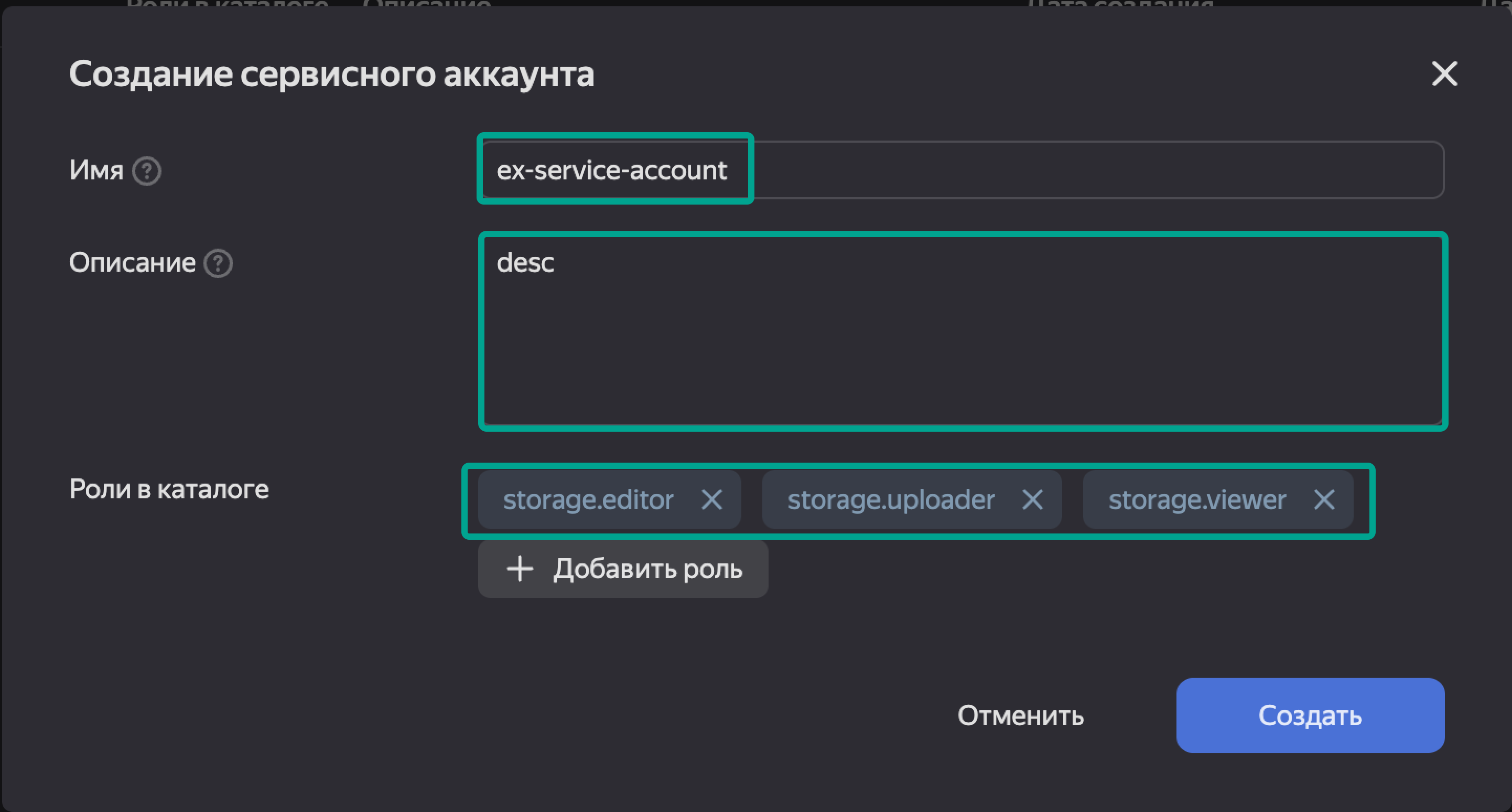Screen dimensions: 1512x812
Task: Select the storage.uploader role chip
Action: click(x=890, y=500)
